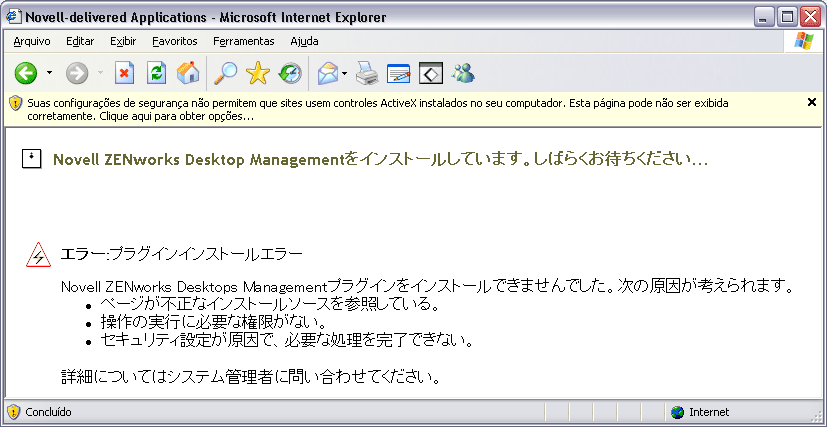Click the Forward arrow button

coord(77,73)
